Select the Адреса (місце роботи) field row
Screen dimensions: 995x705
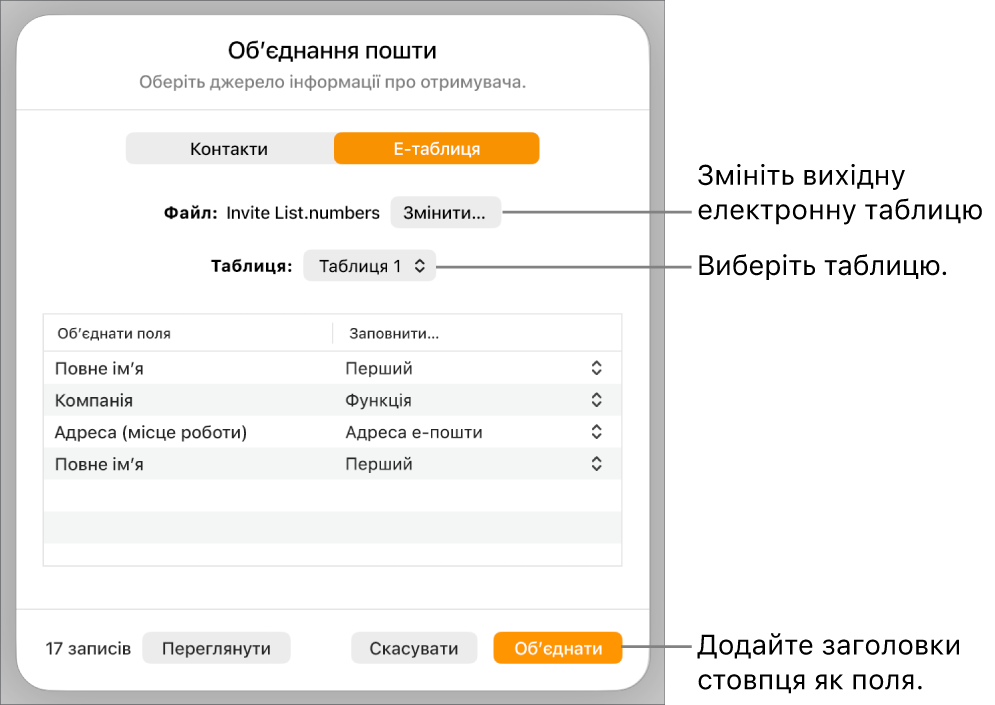(x=333, y=432)
